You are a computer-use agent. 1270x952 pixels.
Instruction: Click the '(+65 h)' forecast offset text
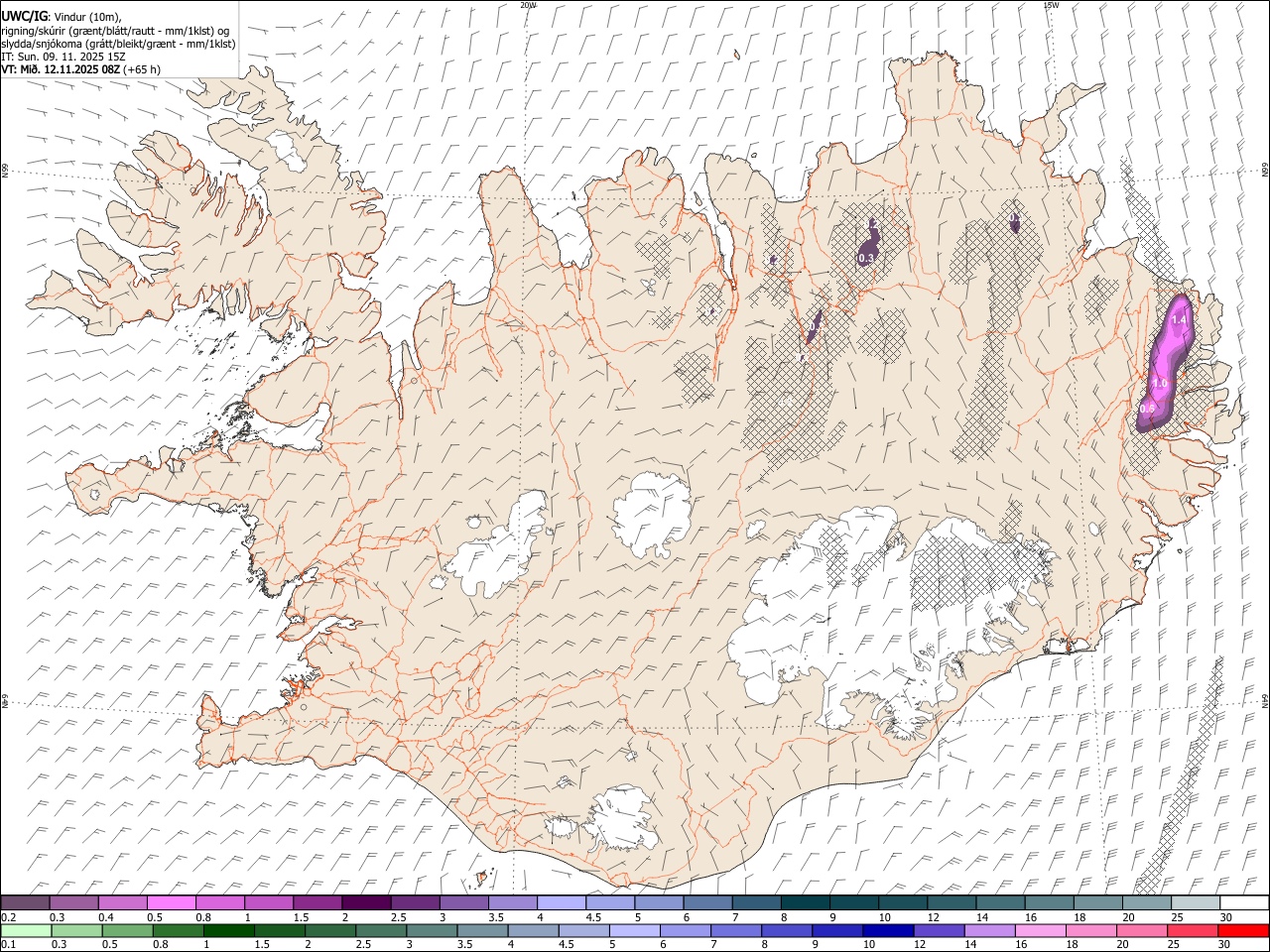point(143,69)
